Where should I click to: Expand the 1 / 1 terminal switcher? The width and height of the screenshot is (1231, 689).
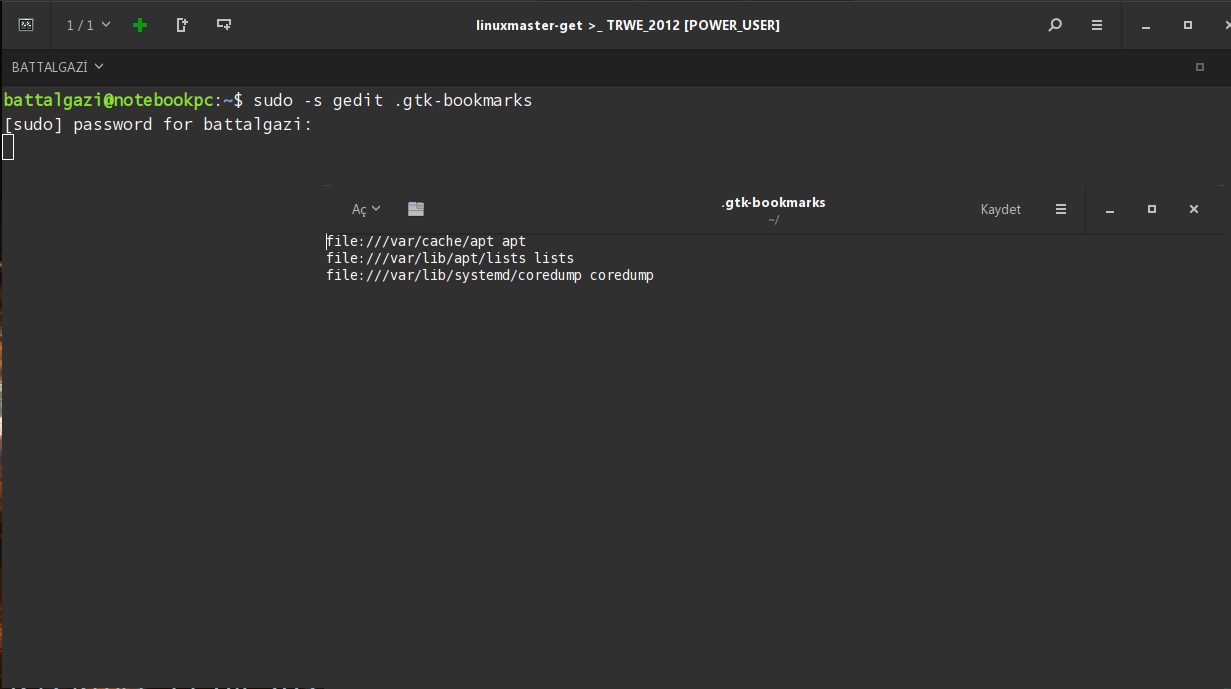tap(88, 25)
